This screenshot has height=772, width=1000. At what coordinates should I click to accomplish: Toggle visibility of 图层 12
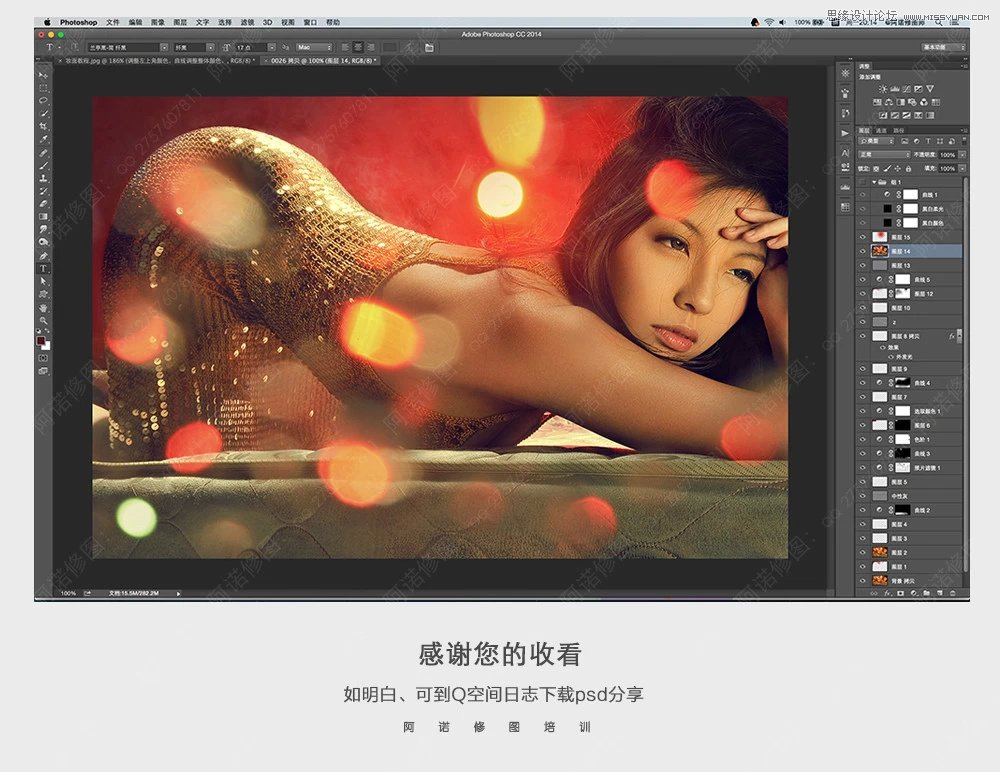pos(863,293)
